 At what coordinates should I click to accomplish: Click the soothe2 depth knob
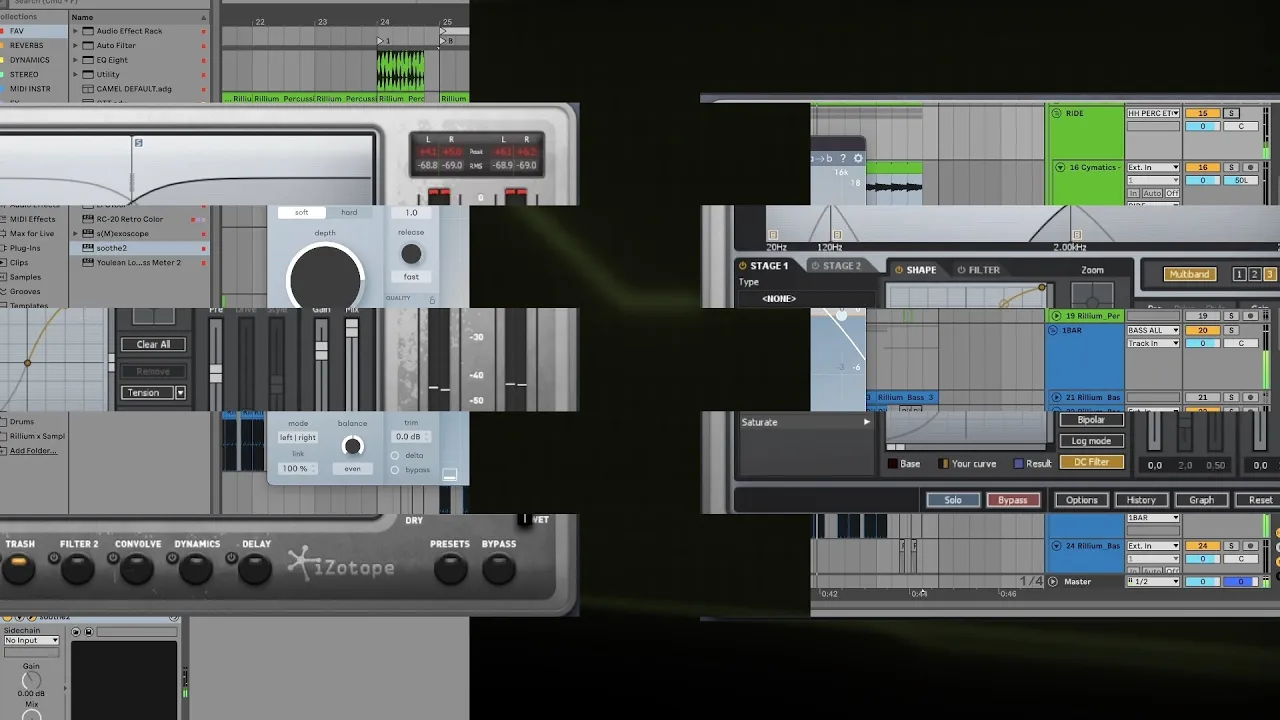click(x=325, y=278)
